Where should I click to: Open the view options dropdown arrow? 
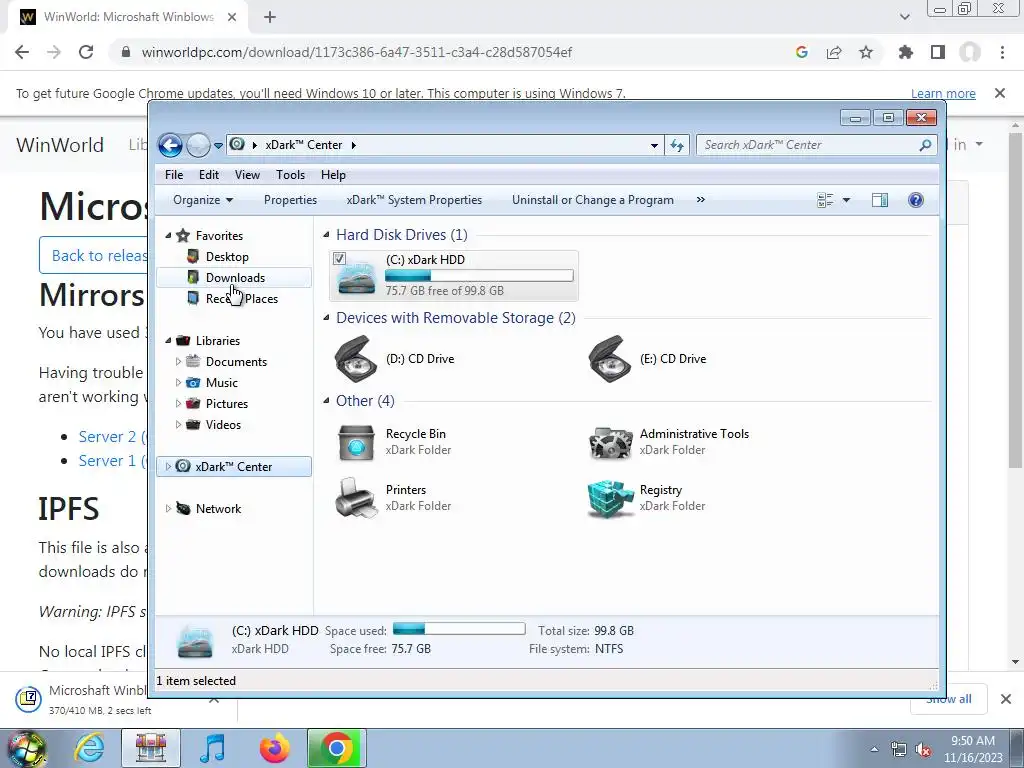click(x=846, y=200)
